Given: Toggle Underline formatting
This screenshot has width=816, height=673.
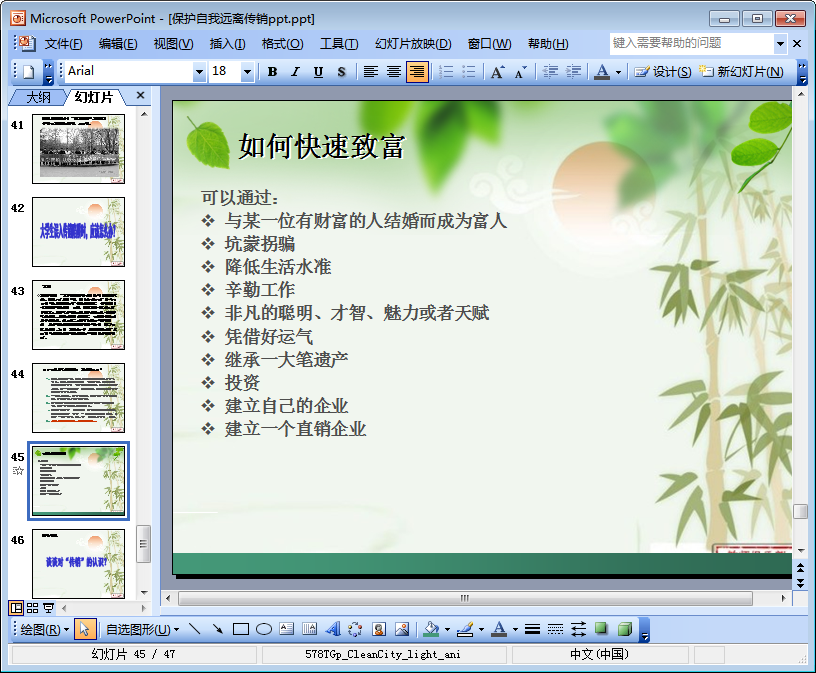Looking at the screenshot, I should coord(318,72).
